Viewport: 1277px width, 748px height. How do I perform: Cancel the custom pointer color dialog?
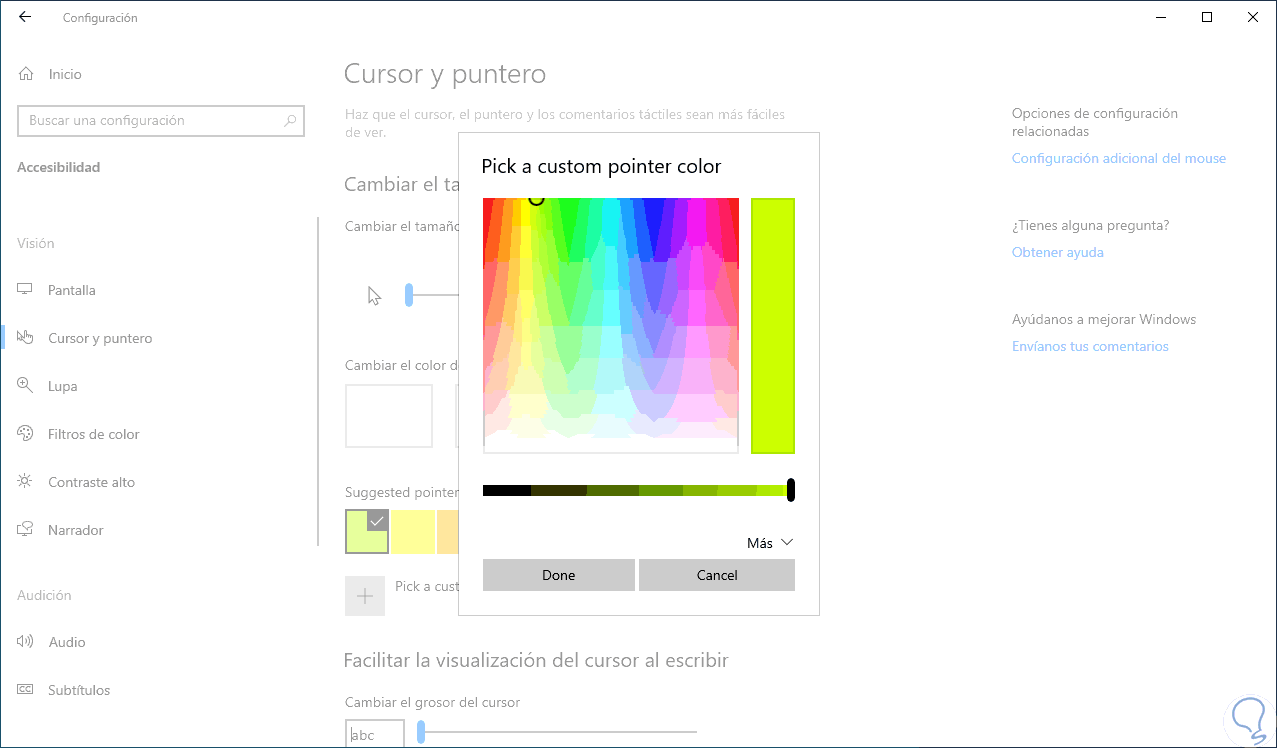(x=716, y=575)
